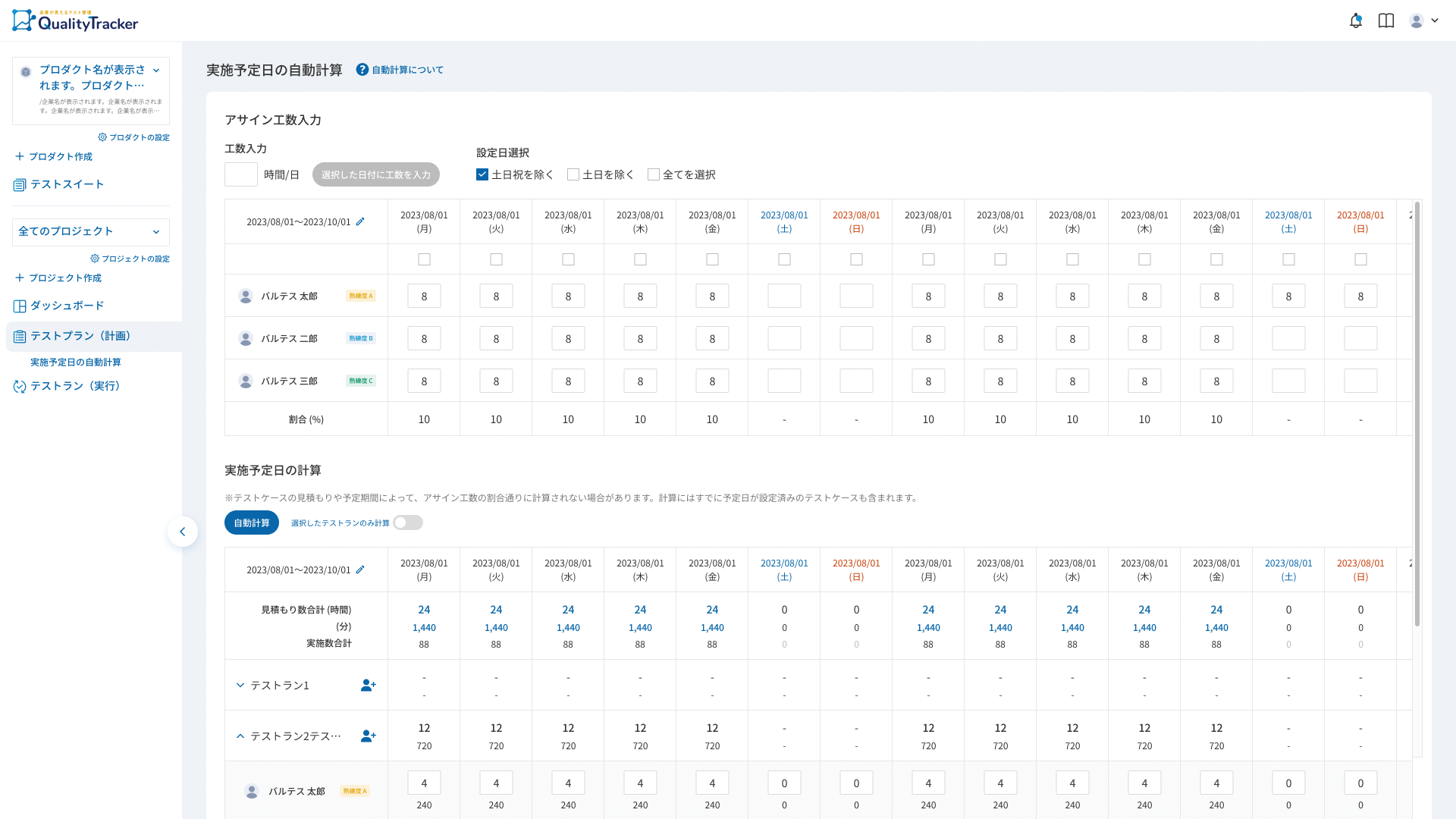Assign user to テストラン2テス…

(x=369, y=736)
